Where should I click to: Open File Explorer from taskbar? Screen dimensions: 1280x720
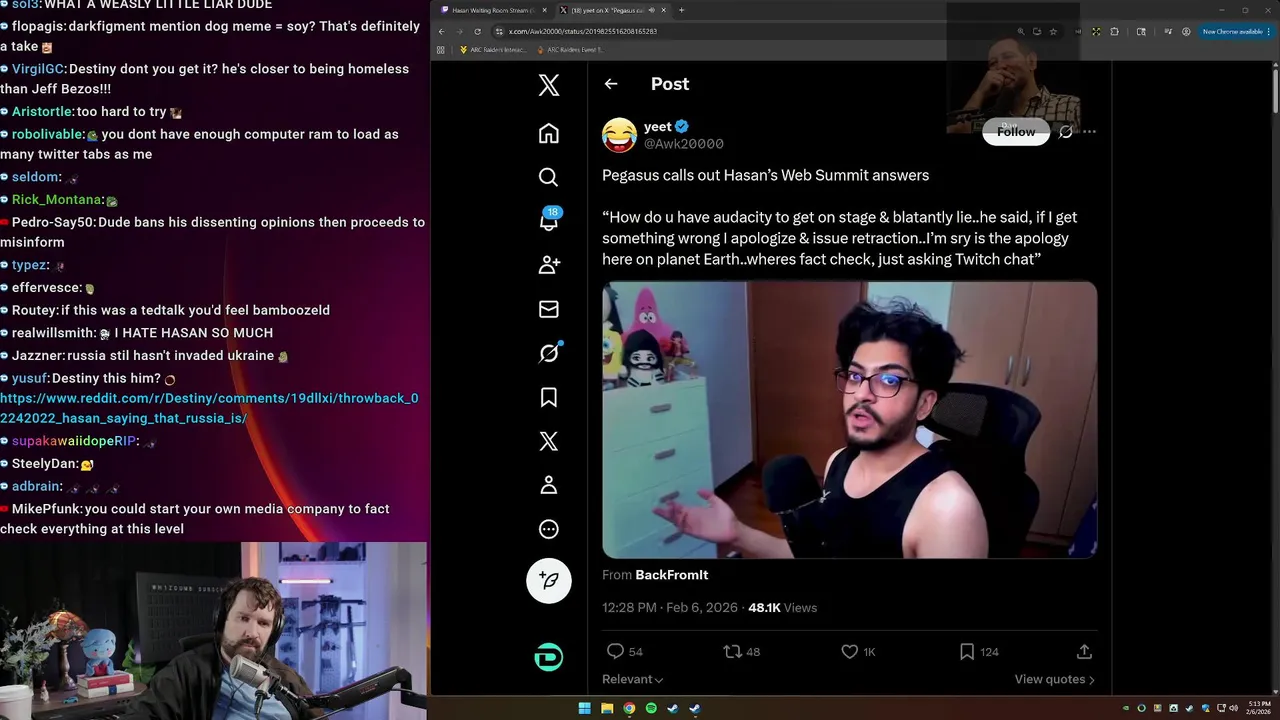pyautogui.click(x=607, y=708)
